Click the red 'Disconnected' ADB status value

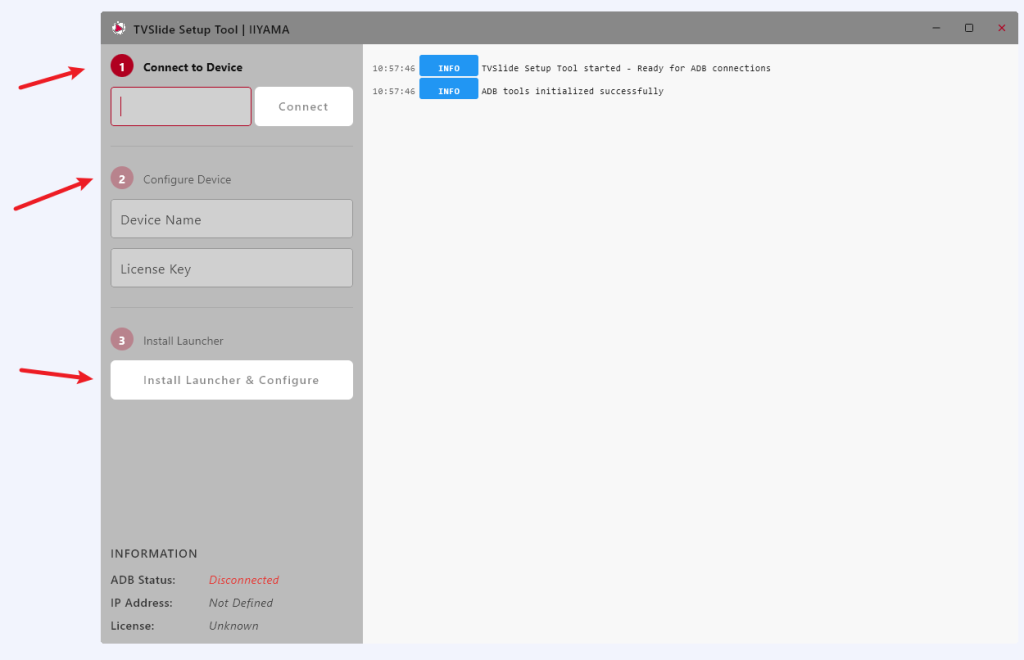click(x=244, y=580)
